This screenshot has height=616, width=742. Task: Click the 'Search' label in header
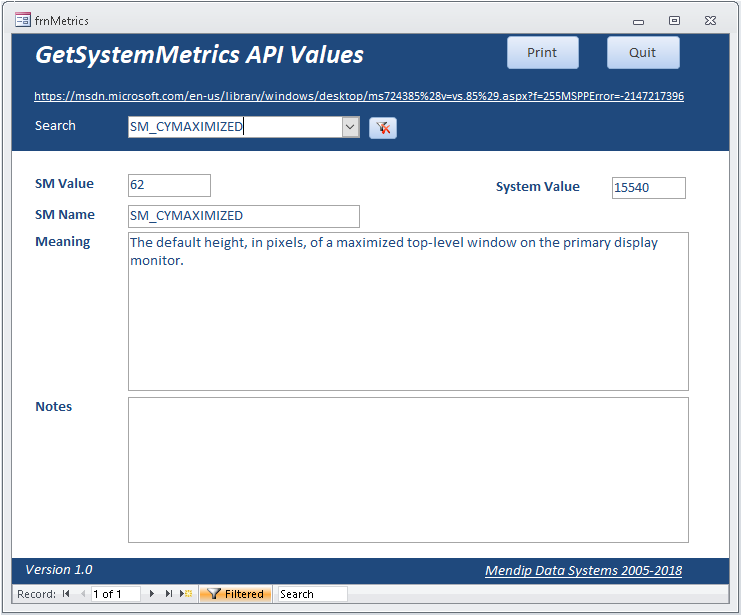click(x=55, y=126)
